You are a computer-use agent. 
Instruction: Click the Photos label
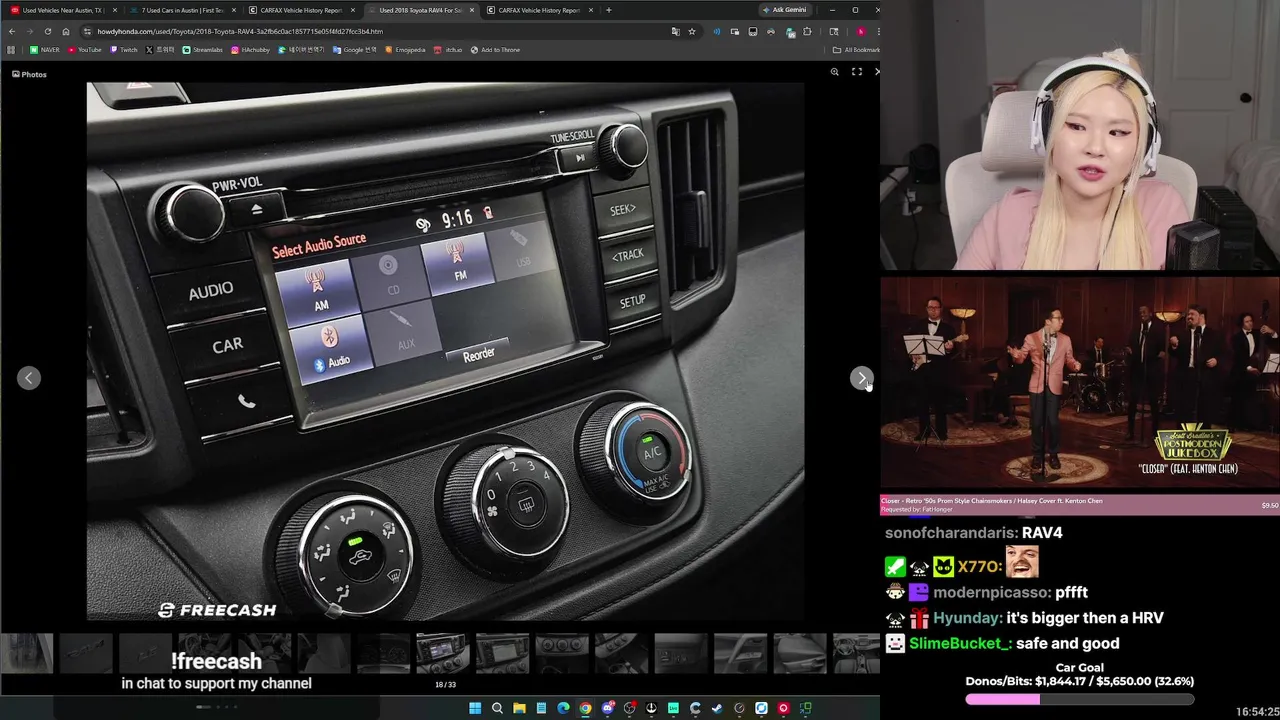click(x=29, y=74)
